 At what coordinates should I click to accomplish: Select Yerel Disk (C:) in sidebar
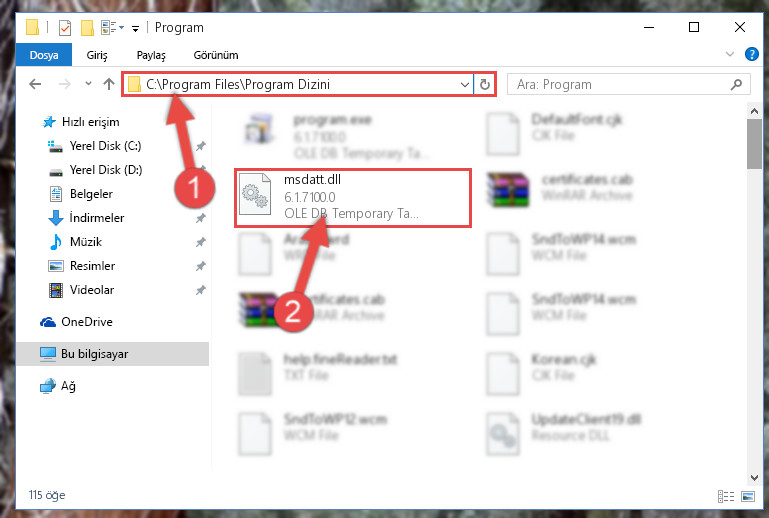pos(105,146)
